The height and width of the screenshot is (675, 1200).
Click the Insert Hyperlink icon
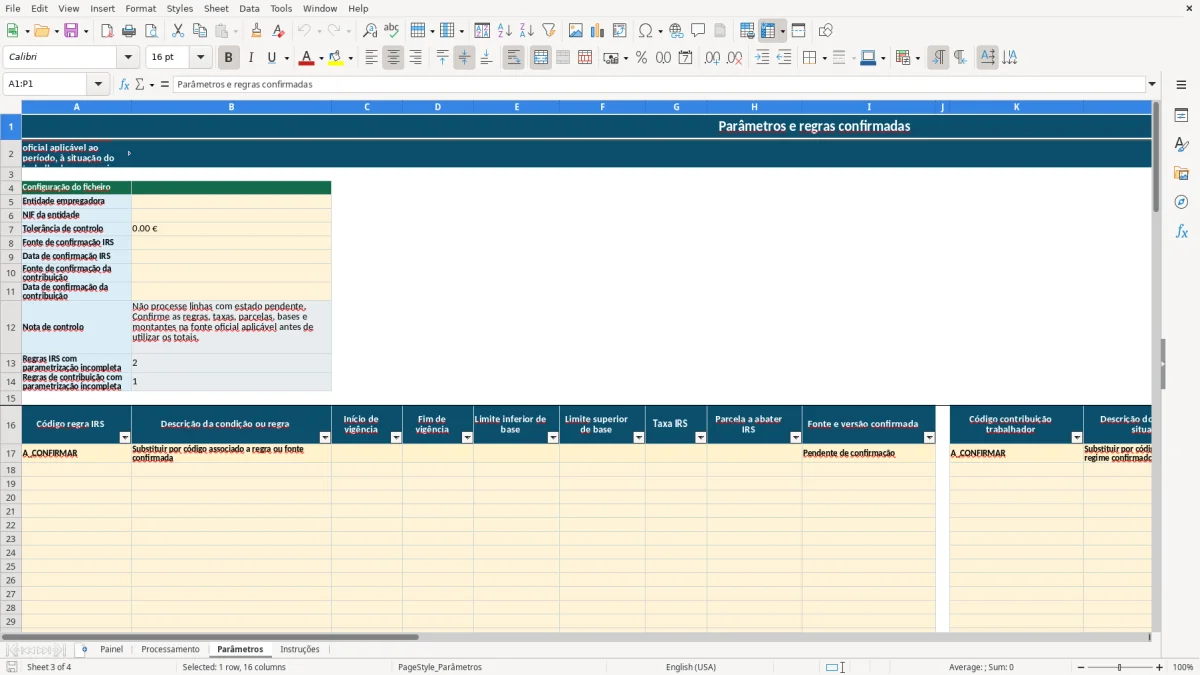click(x=676, y=31)
